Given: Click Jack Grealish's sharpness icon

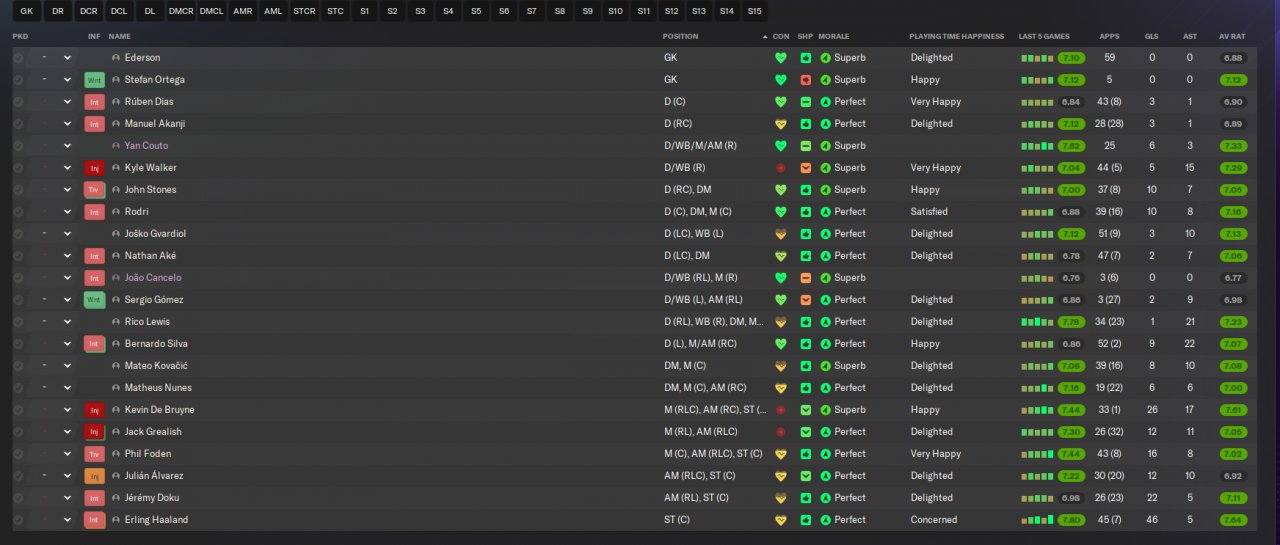Looking at the screenshot, I should [x=805, y=432].
